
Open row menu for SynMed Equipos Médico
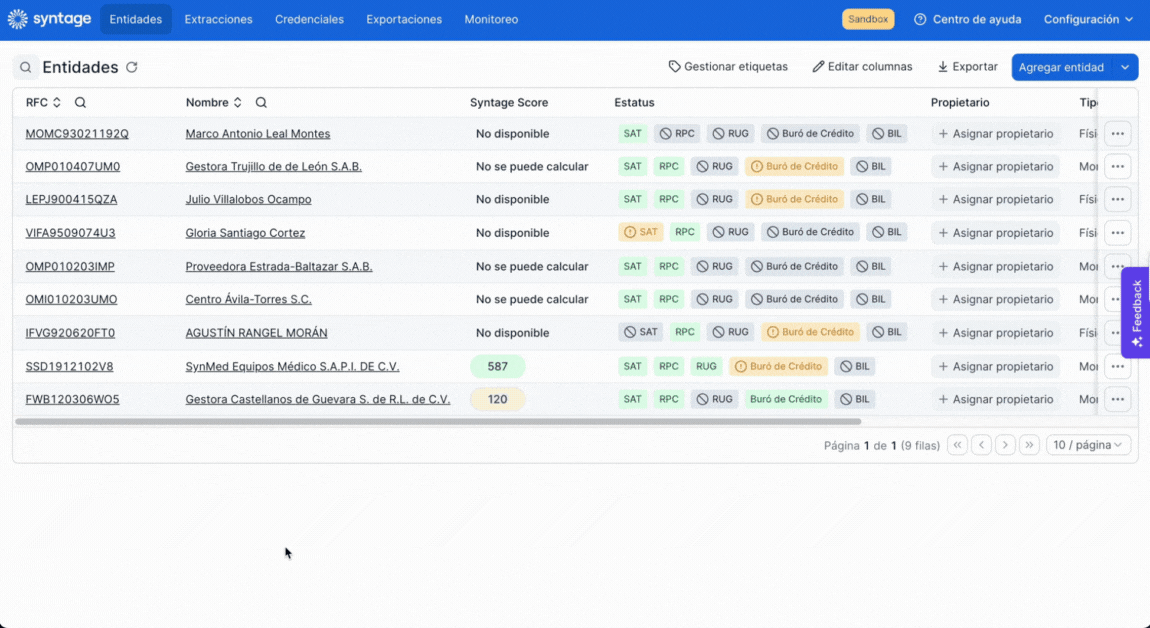[x=1117, y=366]
